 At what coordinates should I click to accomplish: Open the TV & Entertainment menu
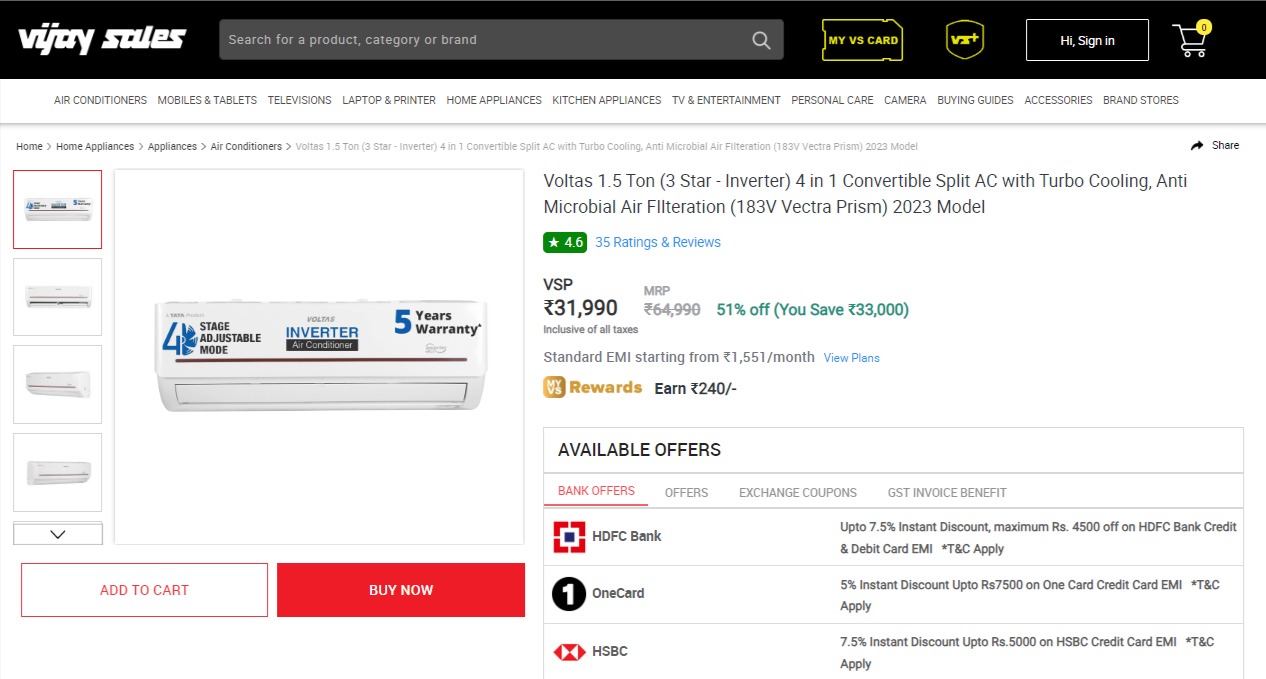(x=726, y=100)
